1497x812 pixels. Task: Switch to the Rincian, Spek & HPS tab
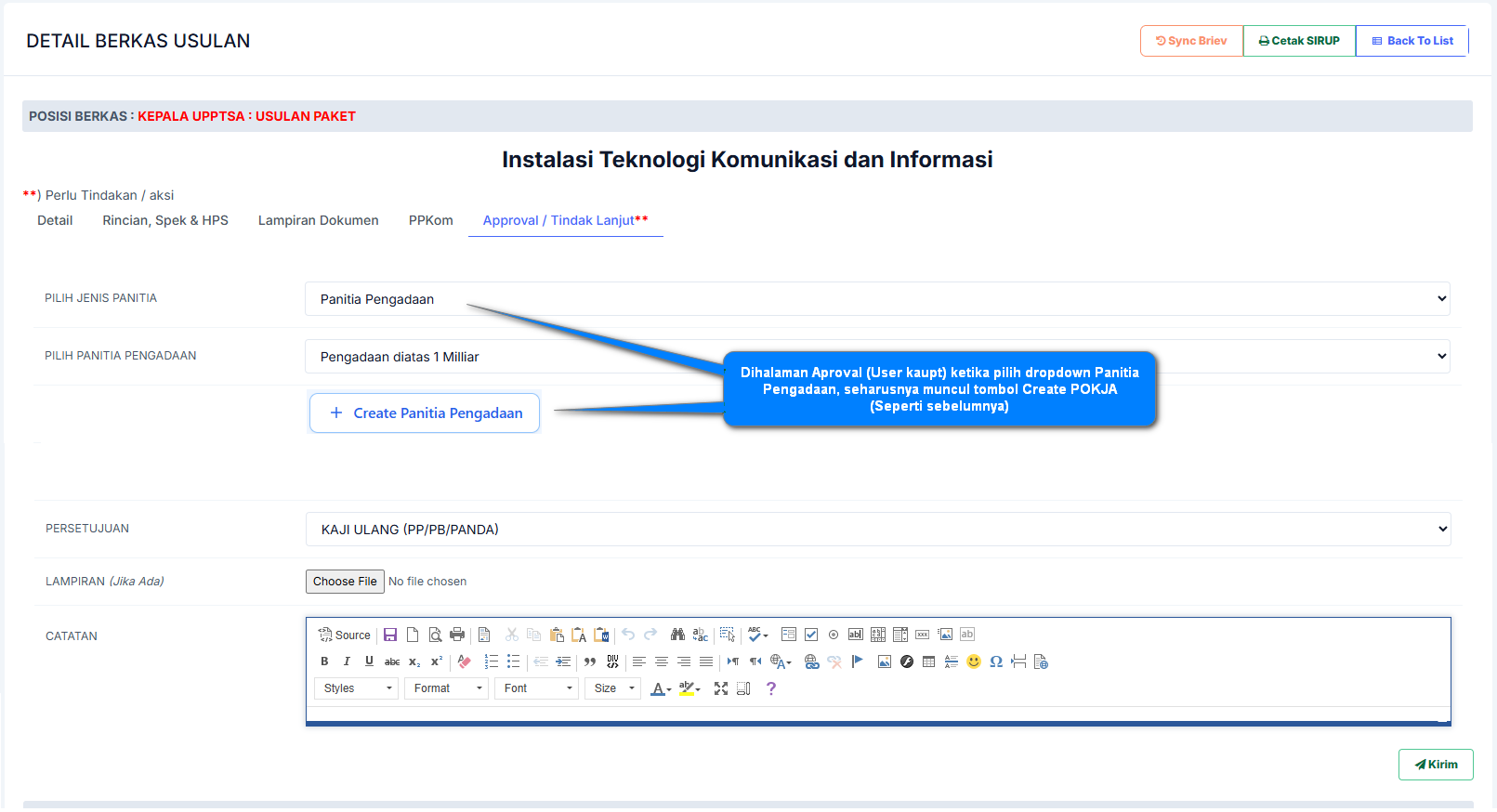pos(165,220)
